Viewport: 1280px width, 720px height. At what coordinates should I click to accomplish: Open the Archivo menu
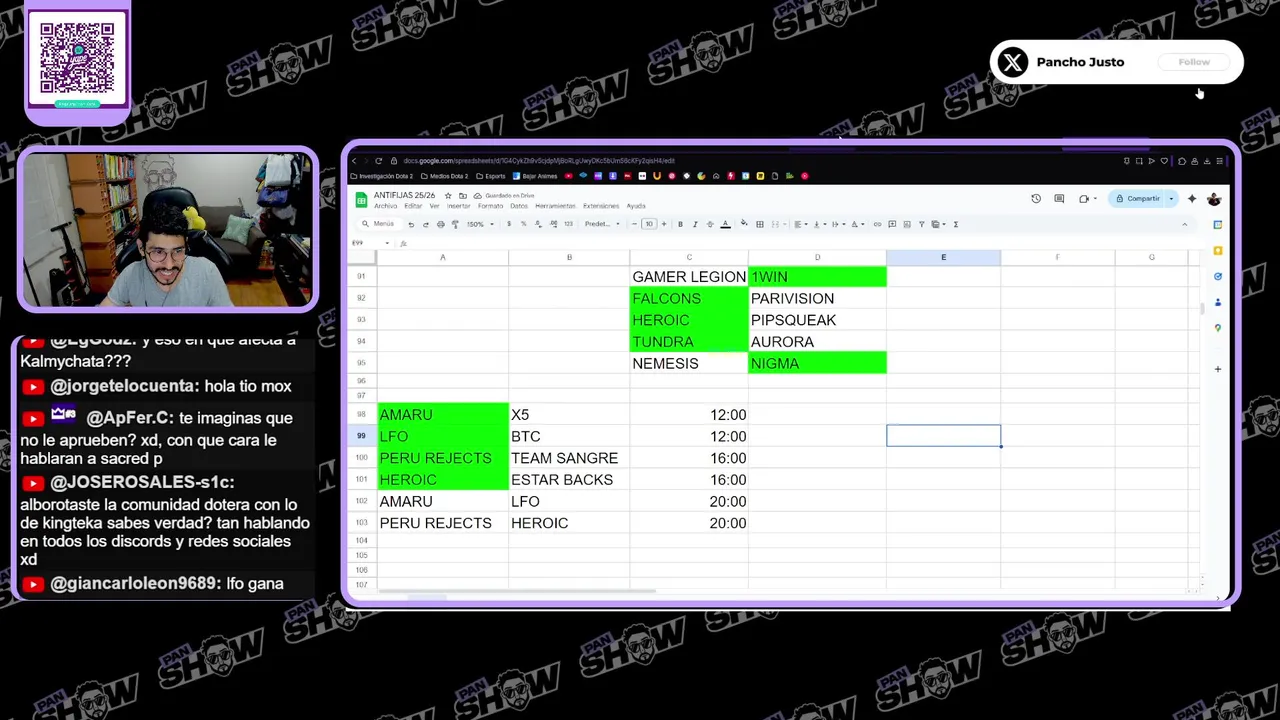(385, 206)
